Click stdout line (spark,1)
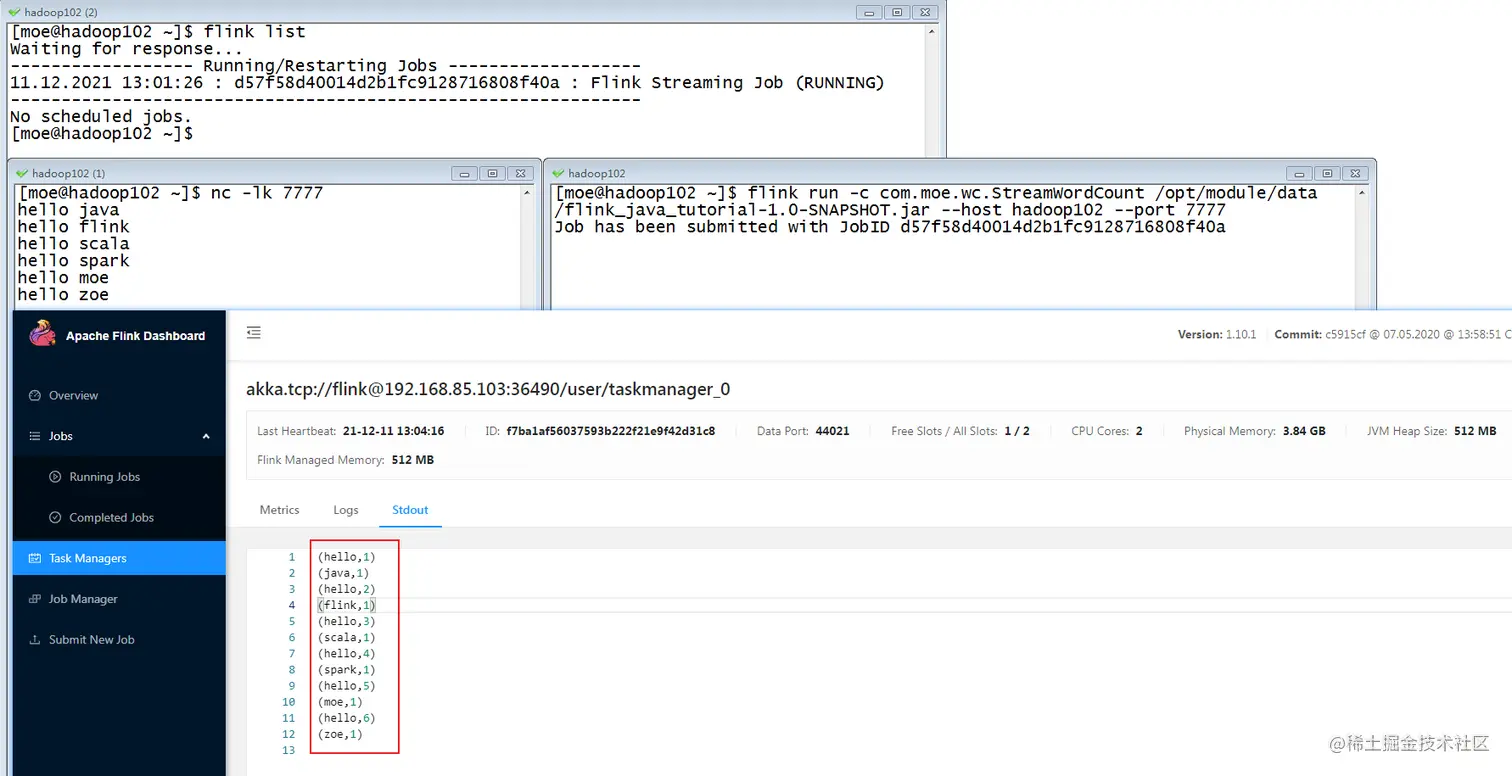Image resolution: width=1512 pixels, height=776 pixels. coord(346,669)
